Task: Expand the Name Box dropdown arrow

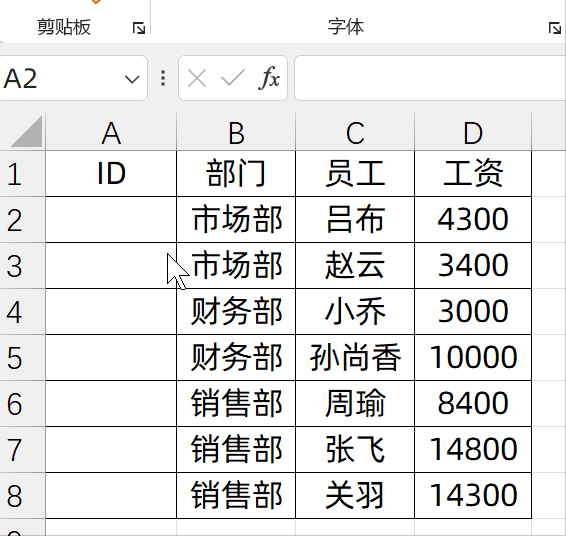Action: tap(132, 79)
